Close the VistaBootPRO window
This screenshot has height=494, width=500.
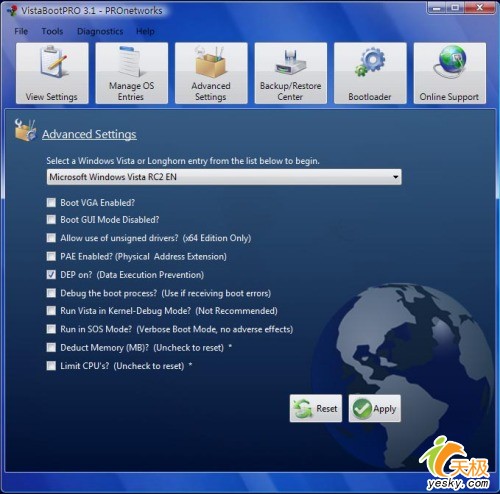tap(479, 7)
